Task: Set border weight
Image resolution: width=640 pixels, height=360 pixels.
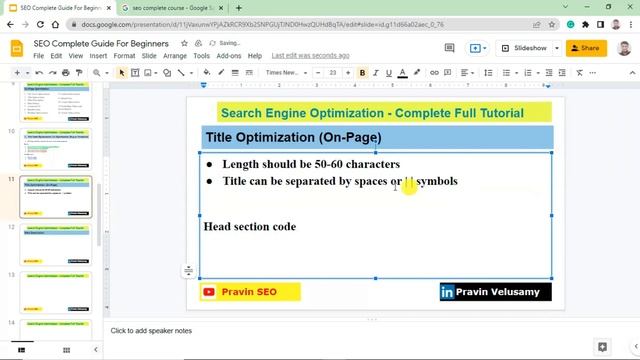Action: pyautogui.click(x=235, y=73)
